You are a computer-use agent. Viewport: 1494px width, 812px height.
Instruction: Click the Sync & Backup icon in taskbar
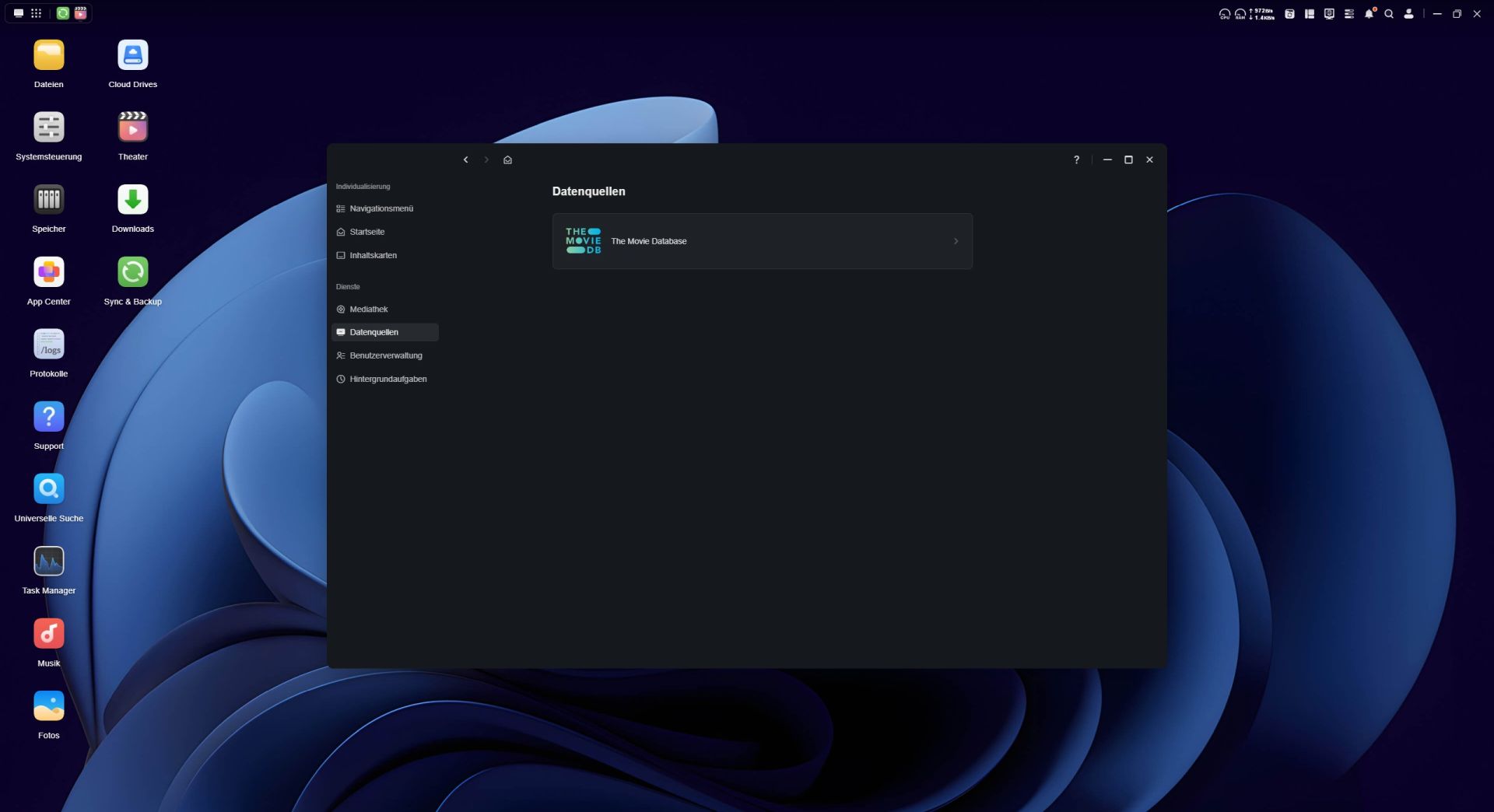click(x=63, y=13)
